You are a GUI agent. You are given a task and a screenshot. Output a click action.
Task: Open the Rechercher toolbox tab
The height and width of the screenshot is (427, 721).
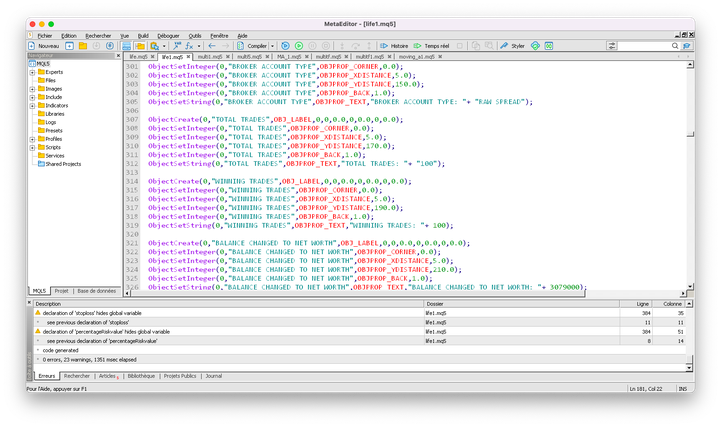pos(77,376)
